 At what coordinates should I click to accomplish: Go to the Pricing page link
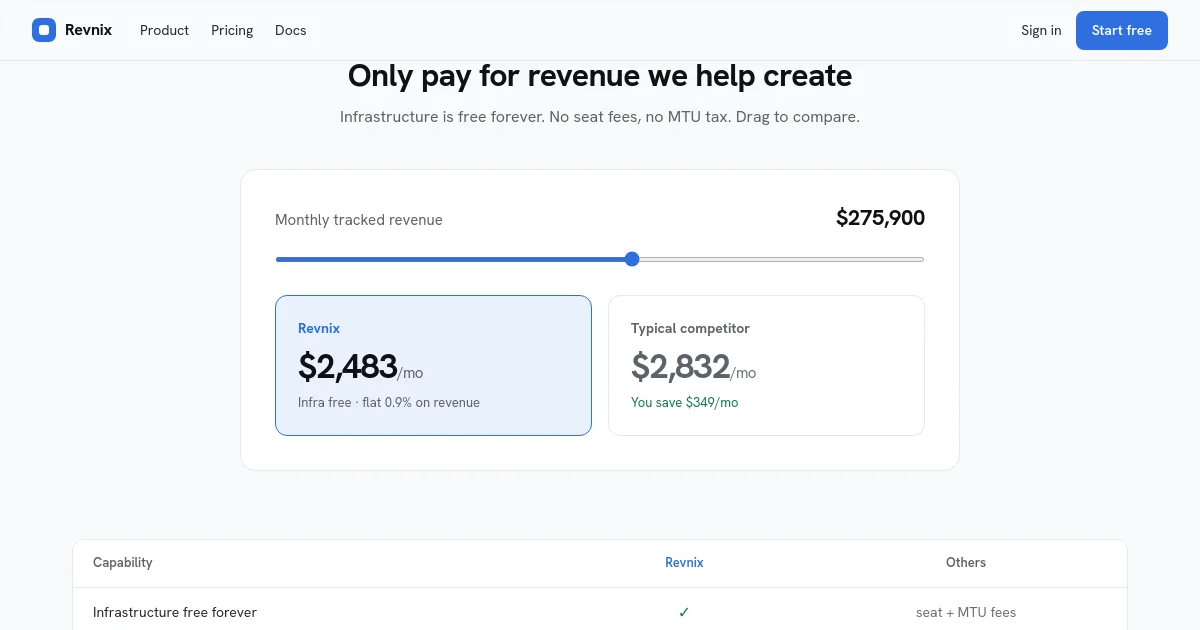click(232, 30)
